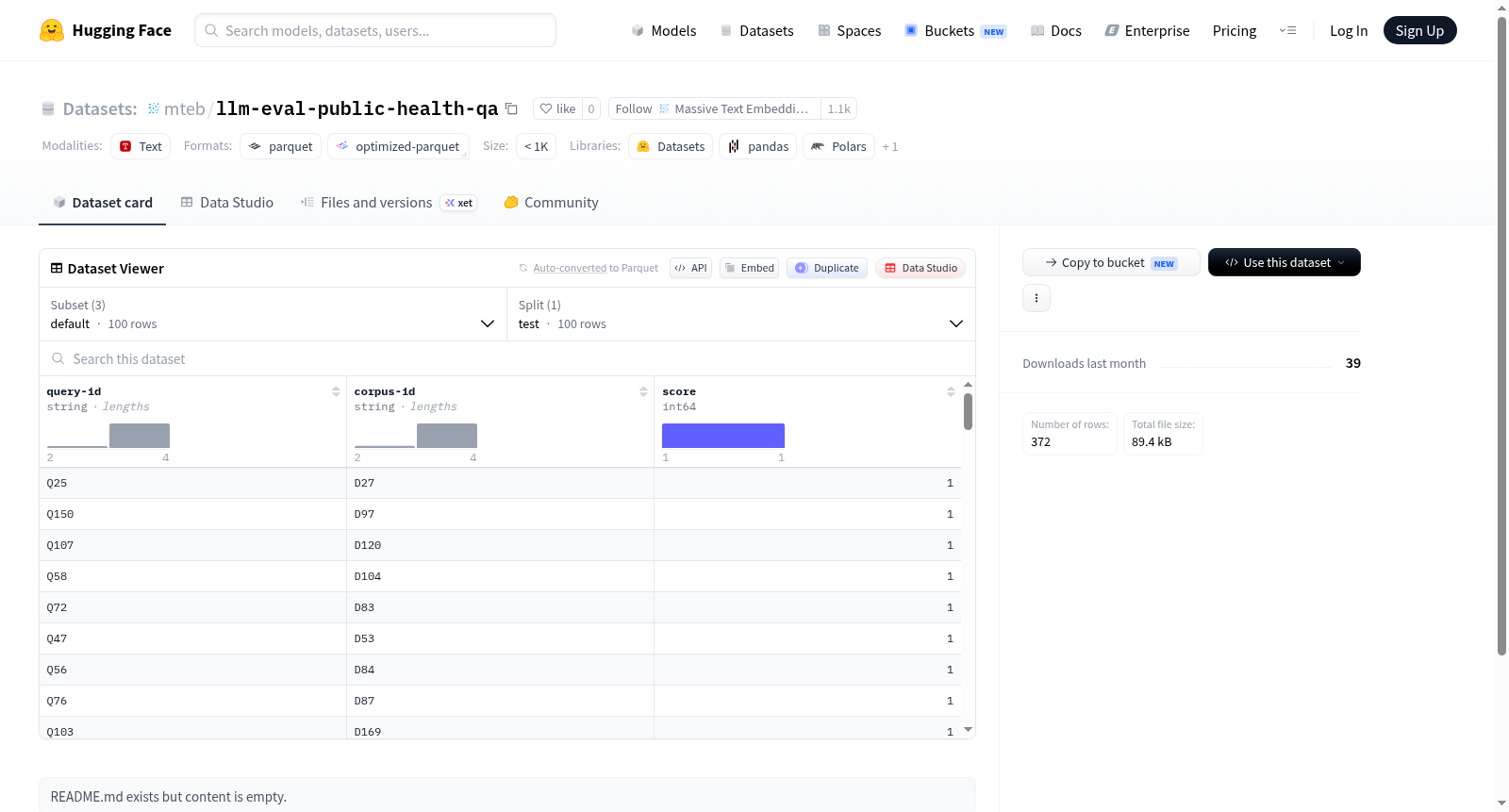Select the parquet format tag
This screenshot has height=812, width=1509.
point(281,146)
